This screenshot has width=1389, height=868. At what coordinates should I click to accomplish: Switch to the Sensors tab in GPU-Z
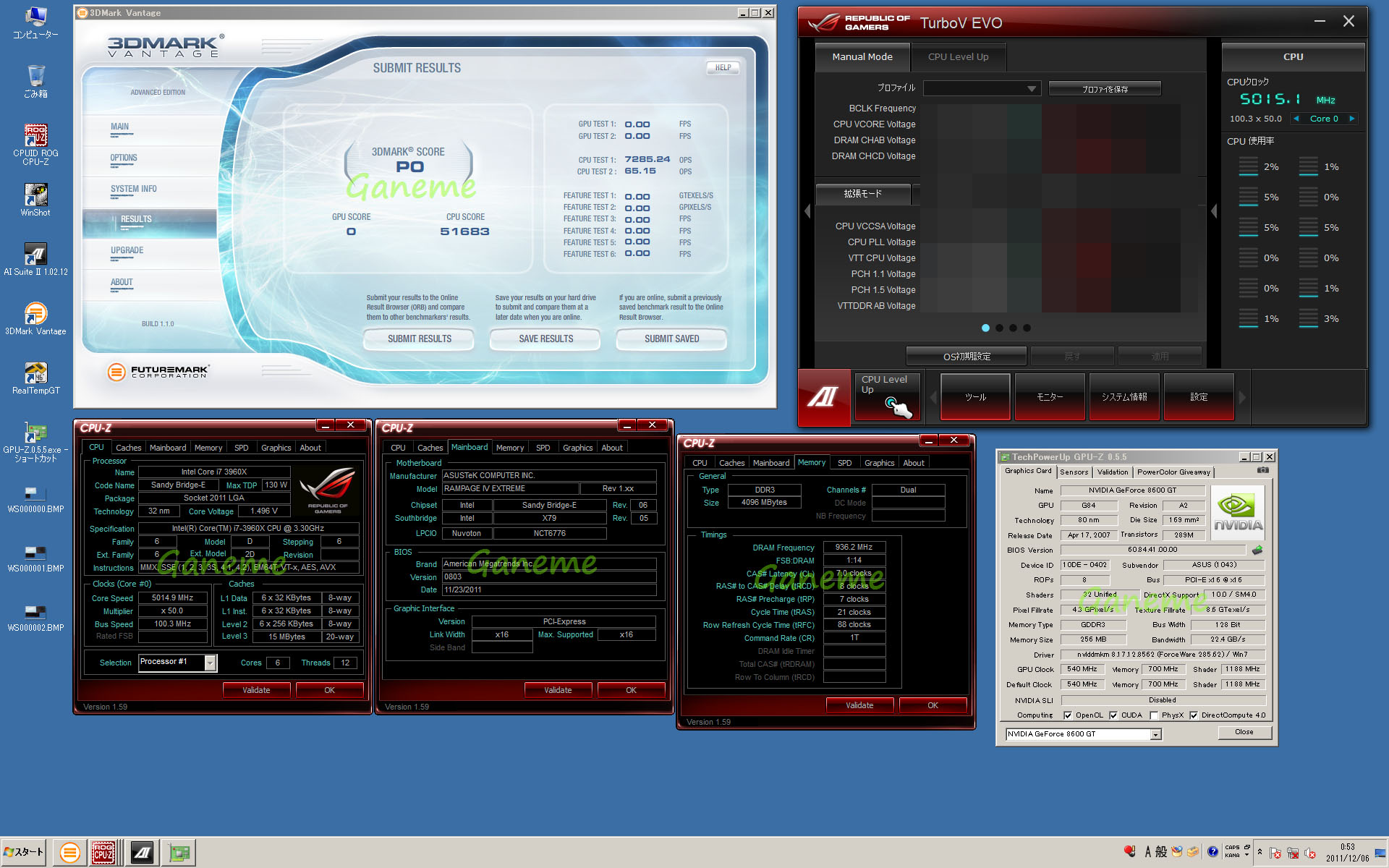point(1074,472)
